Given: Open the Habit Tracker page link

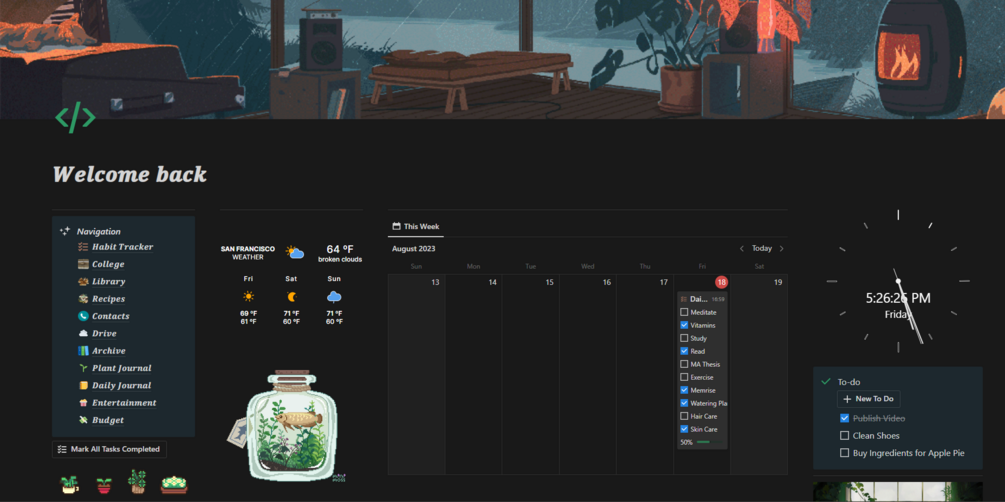Looking at the screenshot, I should click(x=122, y=247).
